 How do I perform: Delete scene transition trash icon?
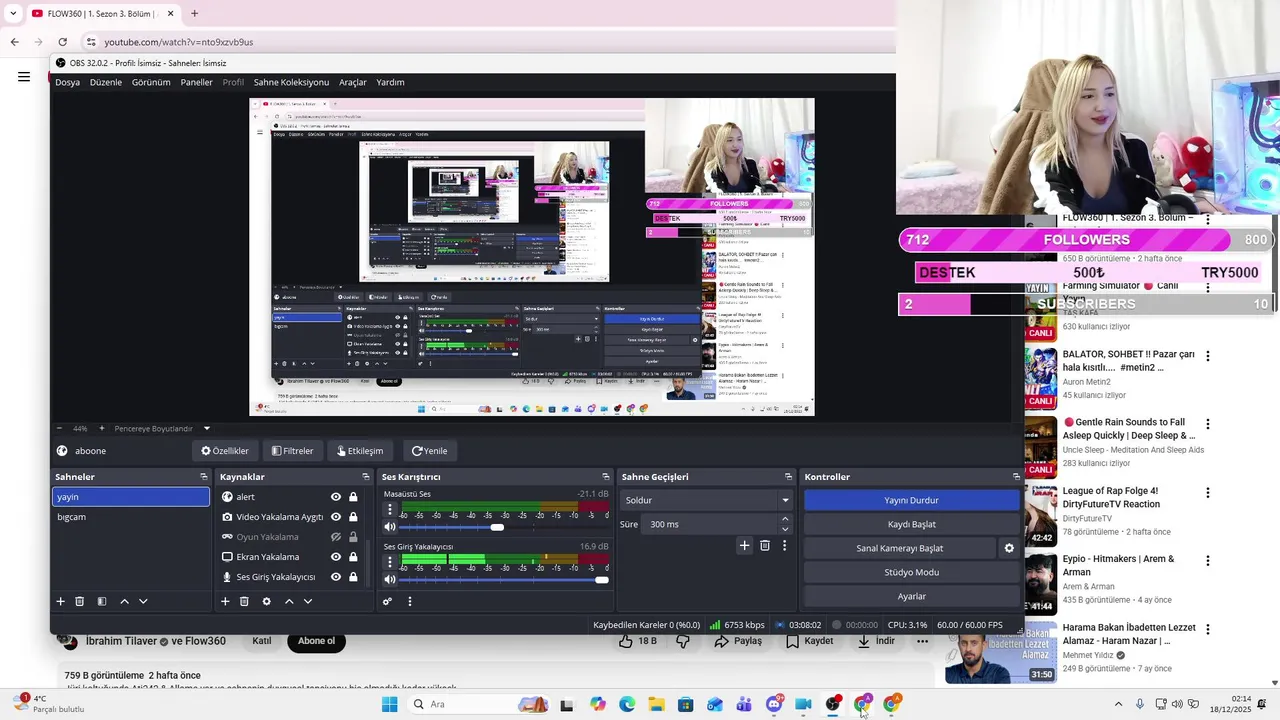point(765,545)
